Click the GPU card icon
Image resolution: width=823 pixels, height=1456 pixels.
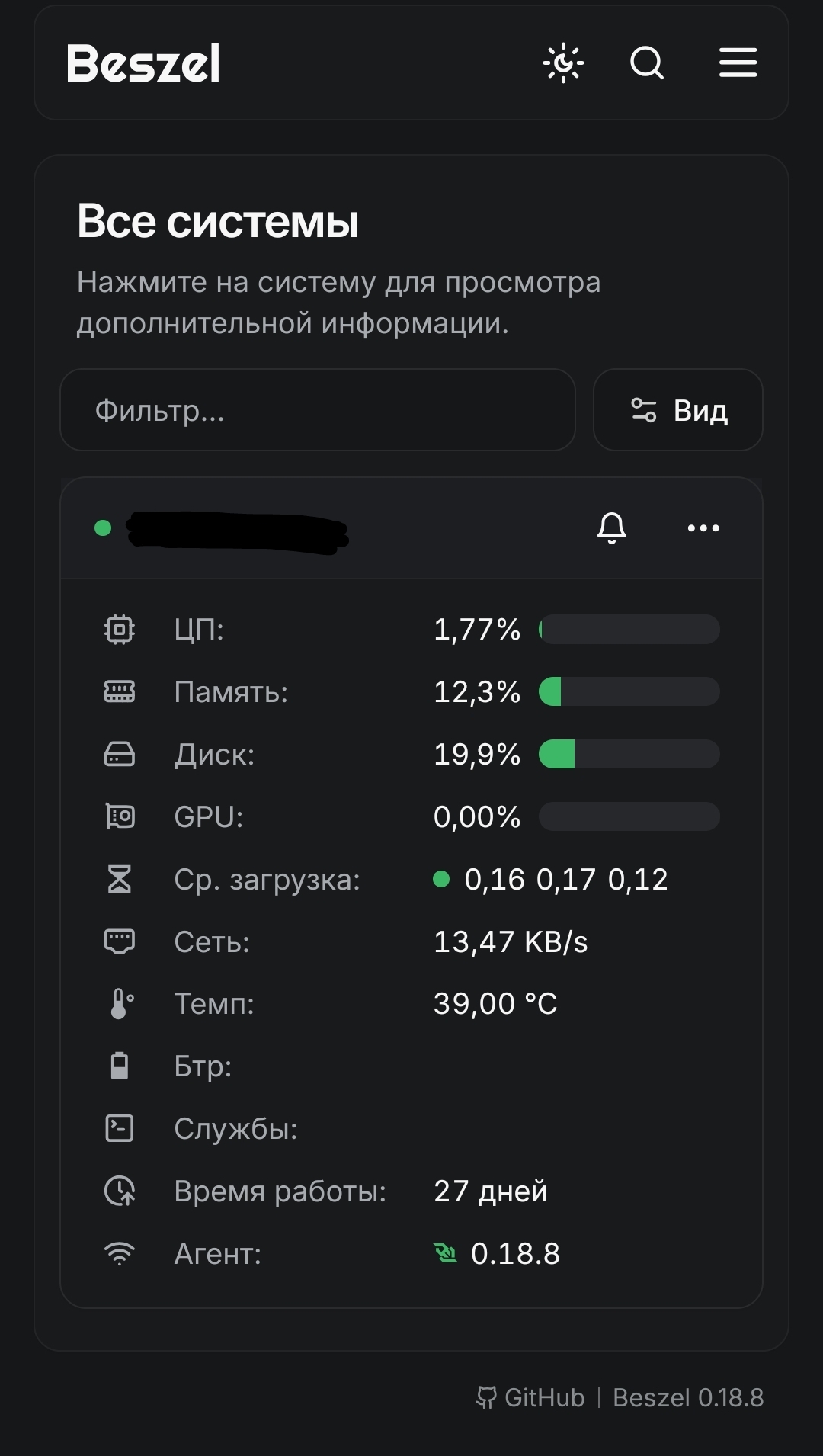click(x=120, y=816)
